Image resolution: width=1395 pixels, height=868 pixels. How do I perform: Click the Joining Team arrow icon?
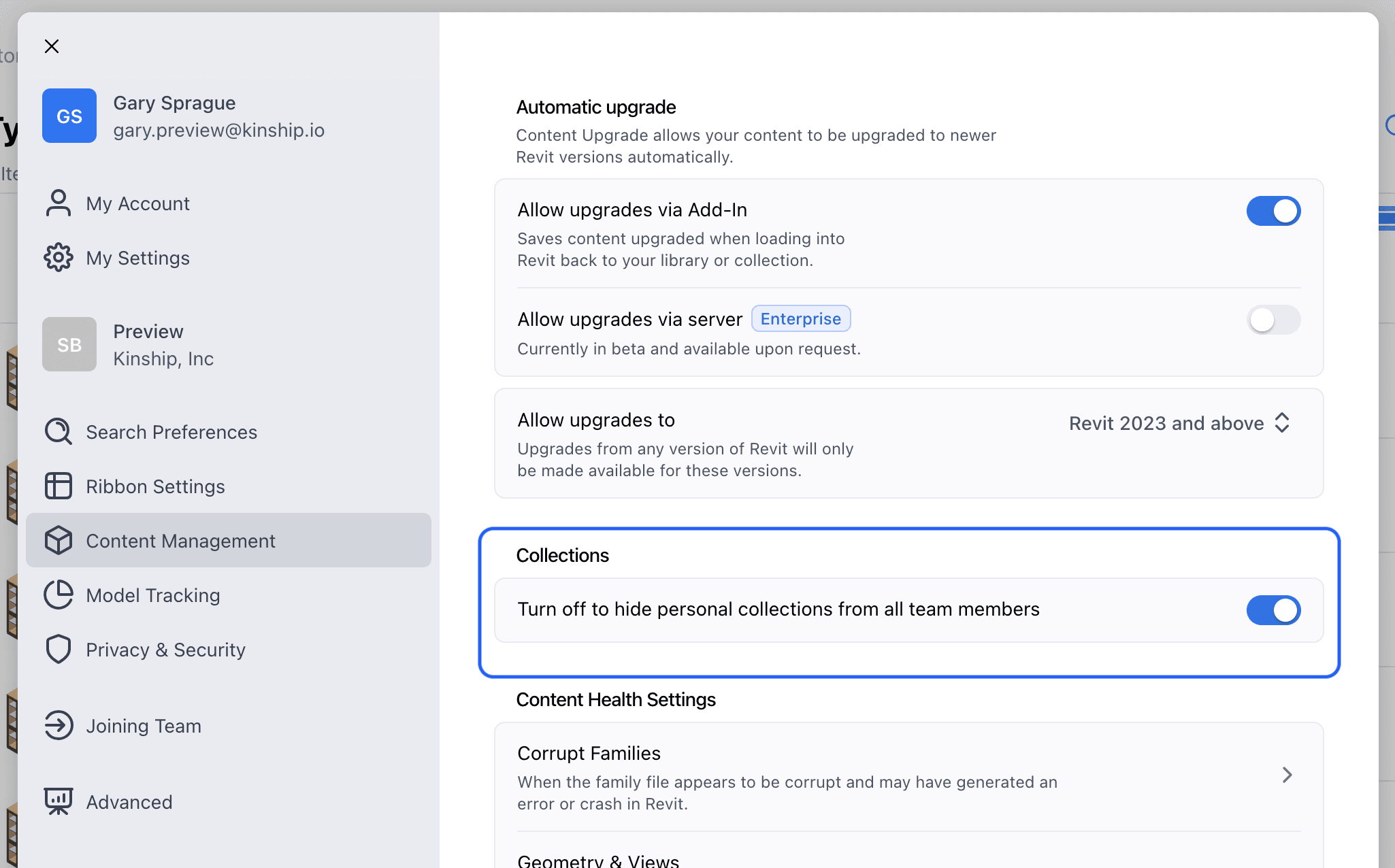coord(59,725)
